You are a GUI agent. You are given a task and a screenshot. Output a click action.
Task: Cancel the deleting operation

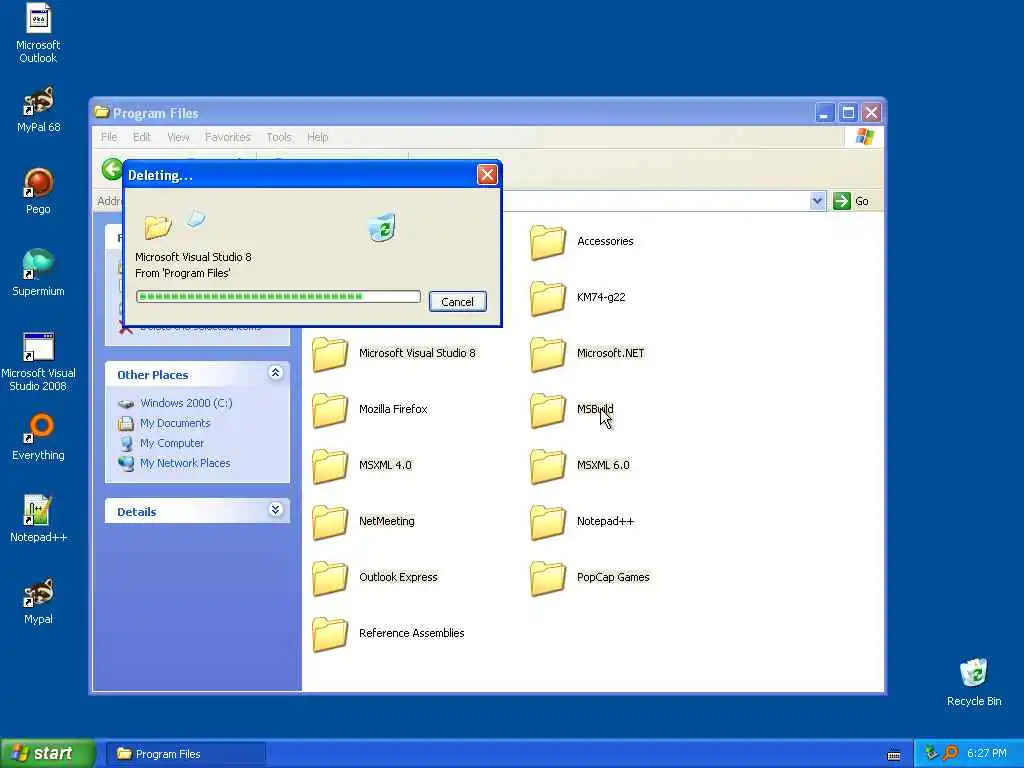tap(457, 302)
